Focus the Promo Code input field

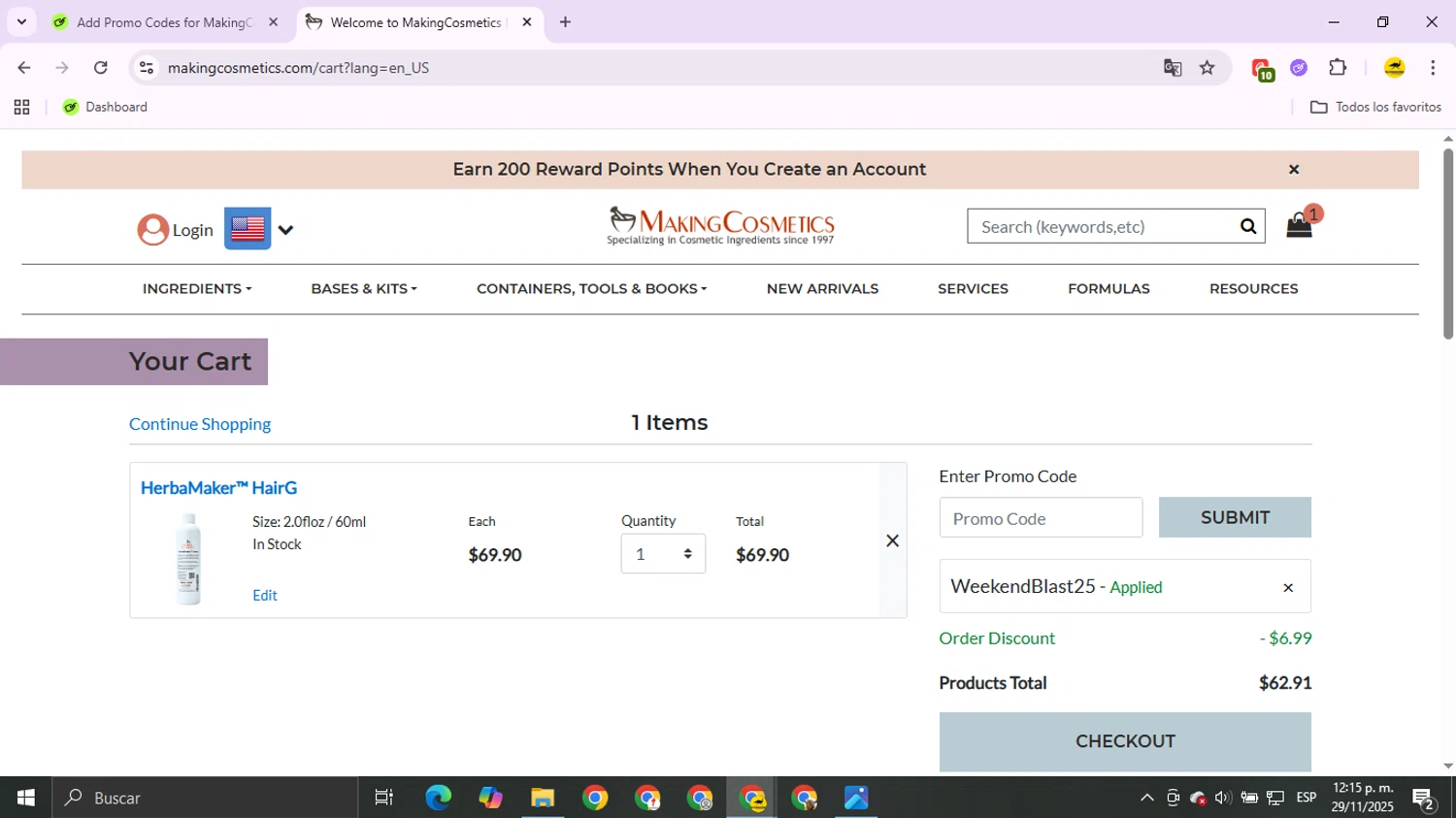click(1041, 518)
